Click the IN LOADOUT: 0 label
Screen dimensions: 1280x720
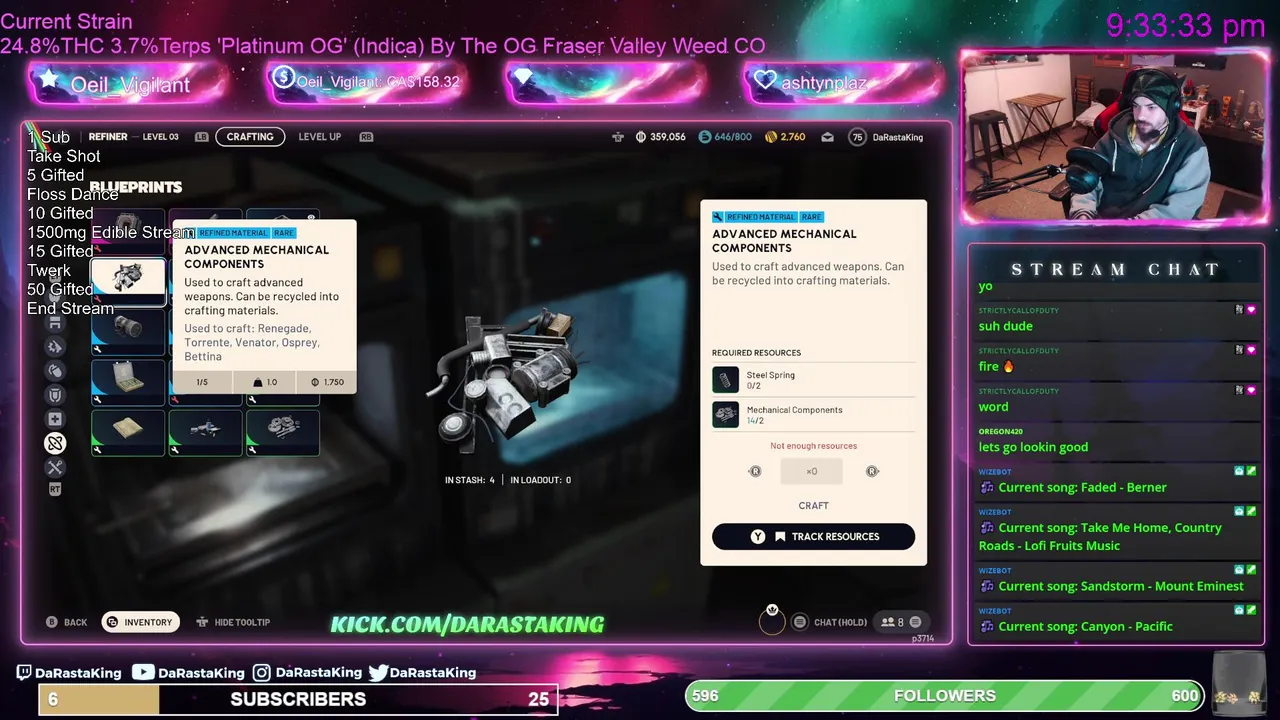[x=540, y=480]
